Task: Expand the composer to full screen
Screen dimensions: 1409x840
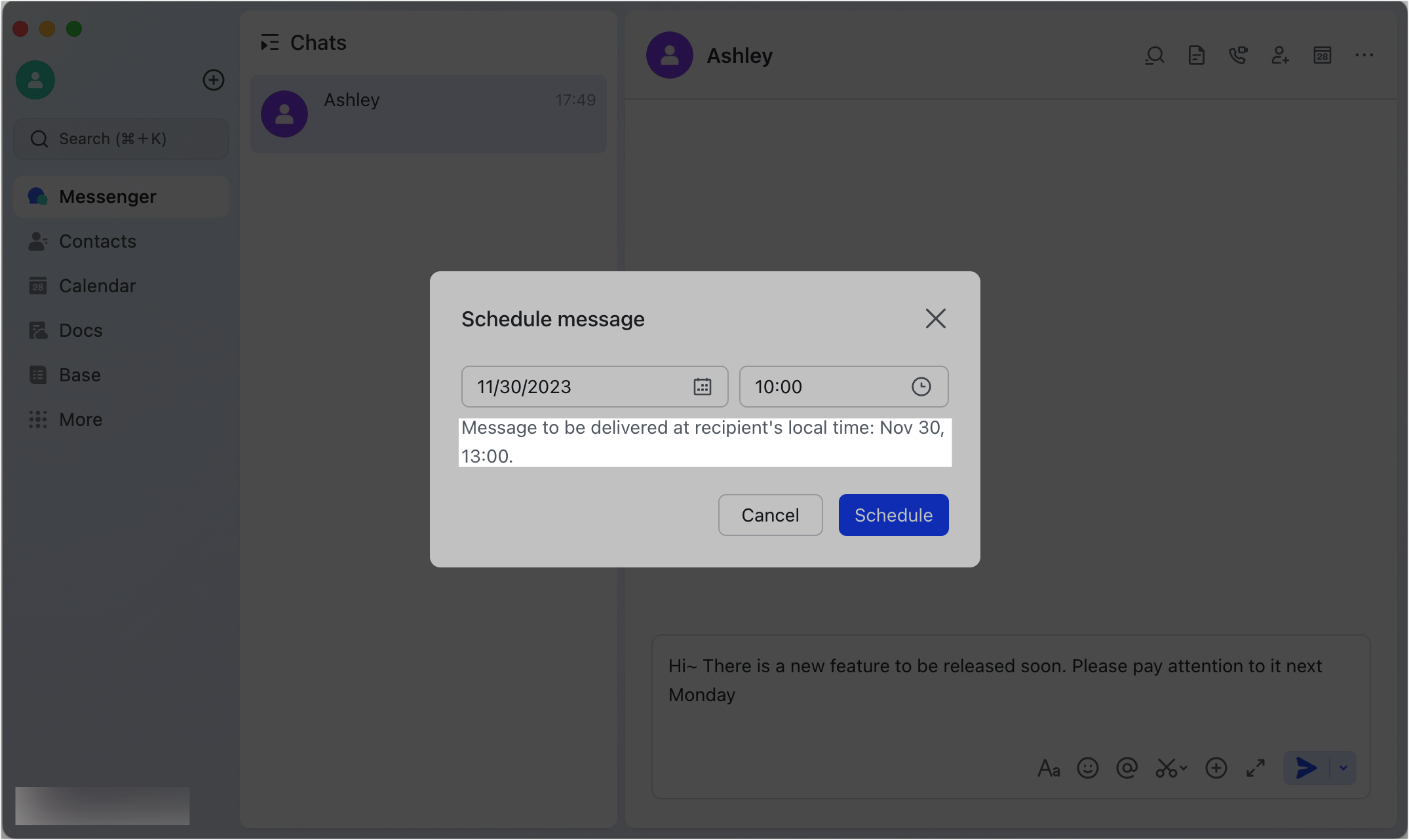Action: tap(1256, 768)
